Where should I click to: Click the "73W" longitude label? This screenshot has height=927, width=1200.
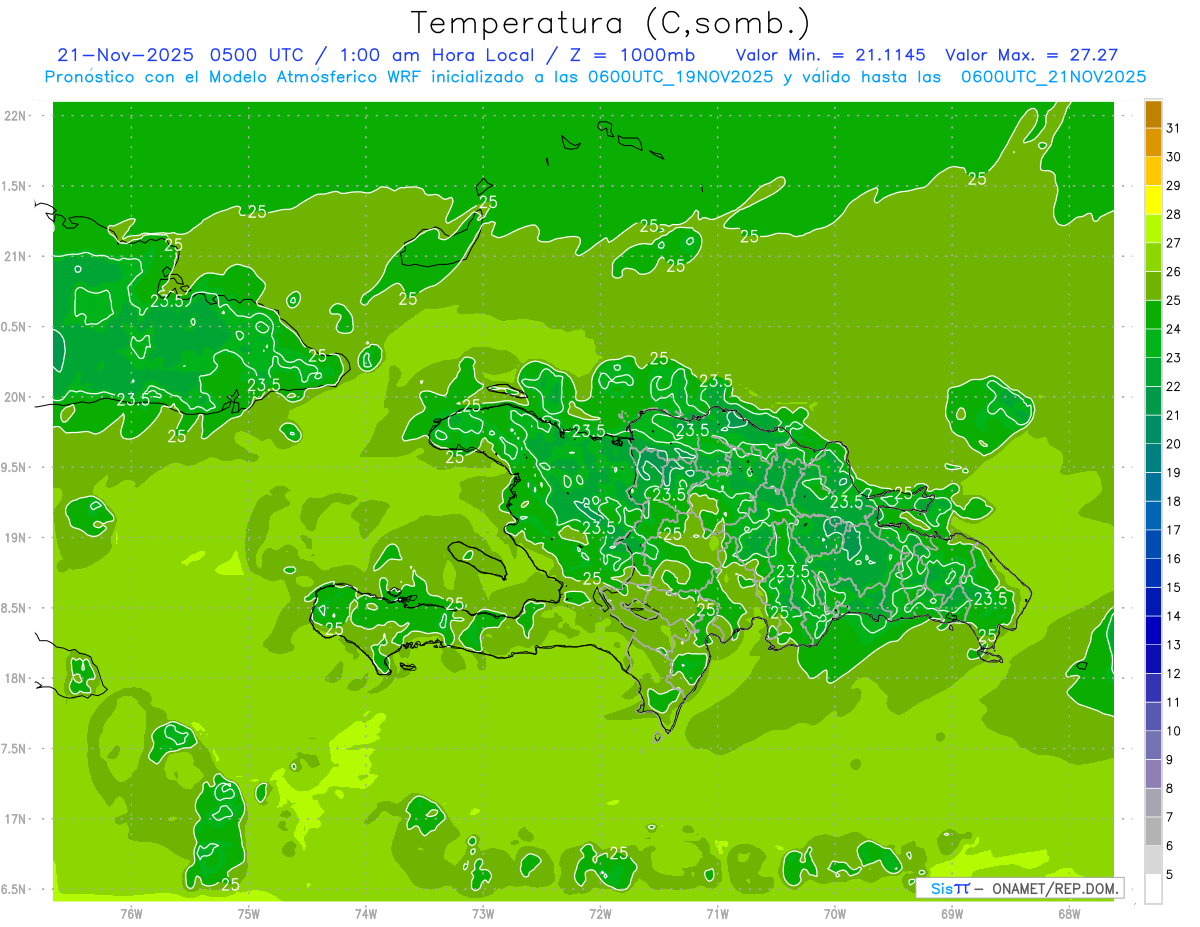tap(483, 913)
